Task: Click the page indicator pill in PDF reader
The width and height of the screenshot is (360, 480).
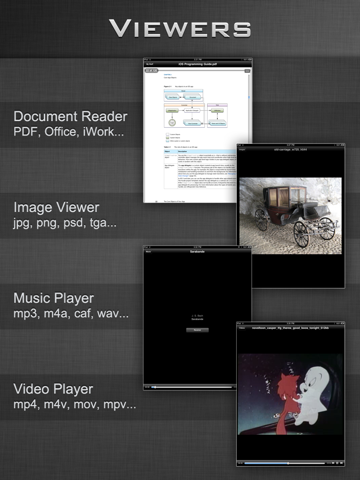Action: (x=151, y=71)
